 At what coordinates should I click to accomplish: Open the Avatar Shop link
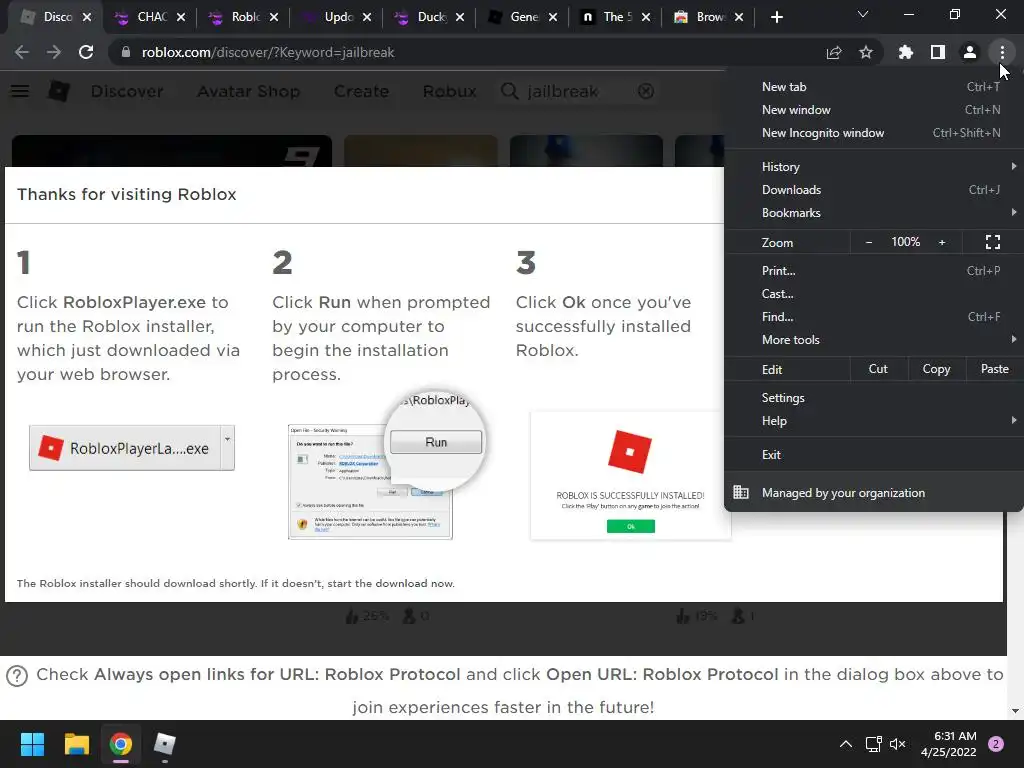point(248,91)
